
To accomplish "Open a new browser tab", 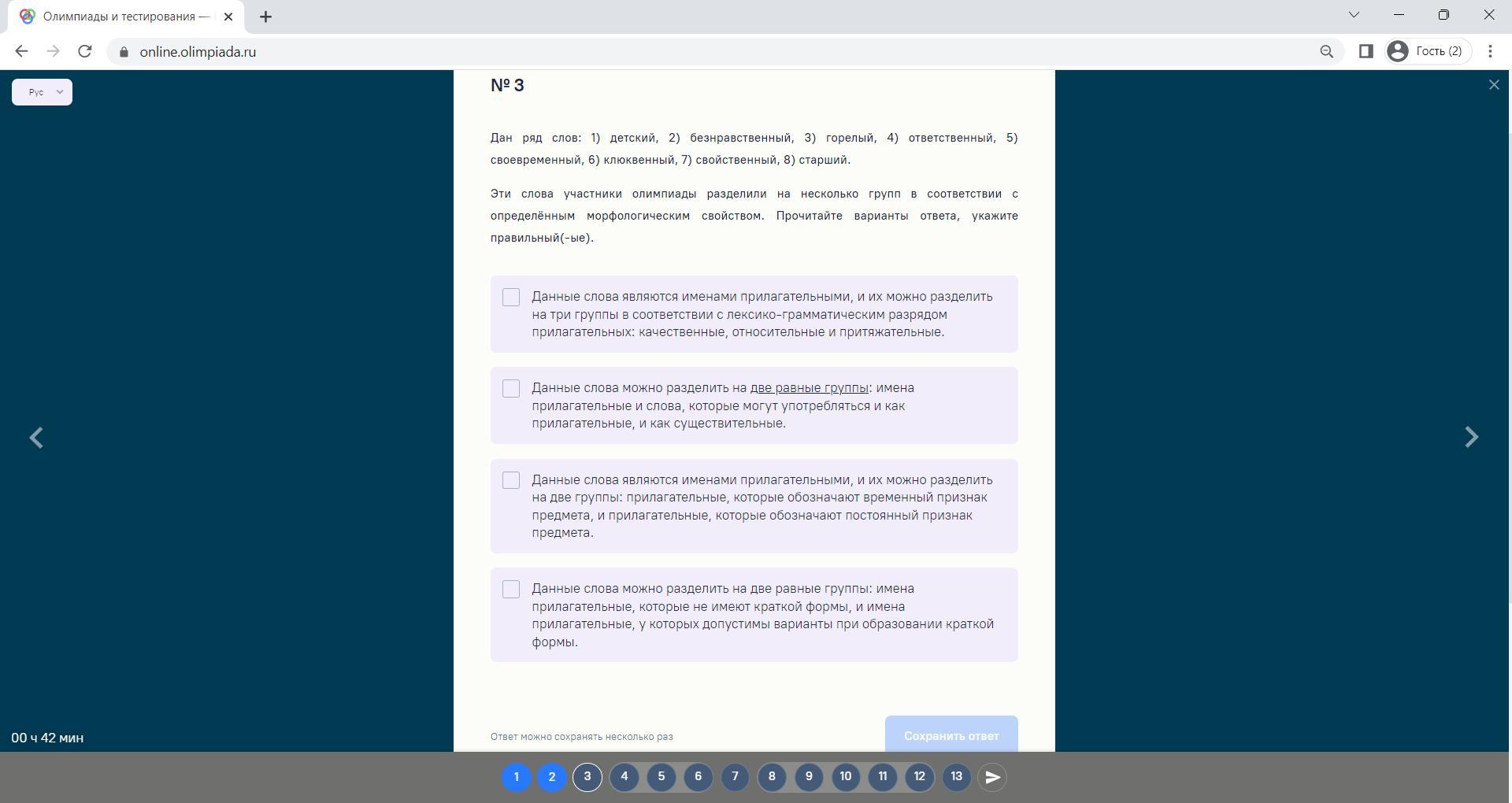I will click(265, 17).
